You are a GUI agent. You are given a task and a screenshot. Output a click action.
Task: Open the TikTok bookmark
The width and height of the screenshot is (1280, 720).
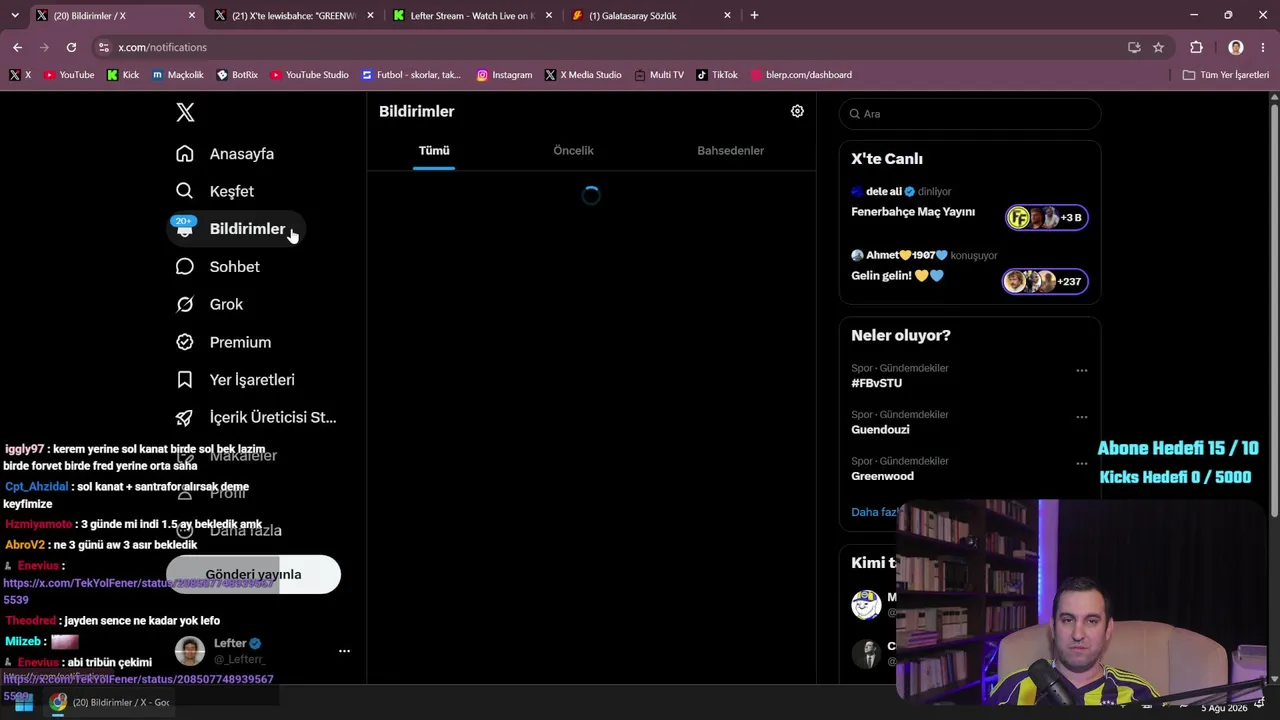(x=717, y=75)
